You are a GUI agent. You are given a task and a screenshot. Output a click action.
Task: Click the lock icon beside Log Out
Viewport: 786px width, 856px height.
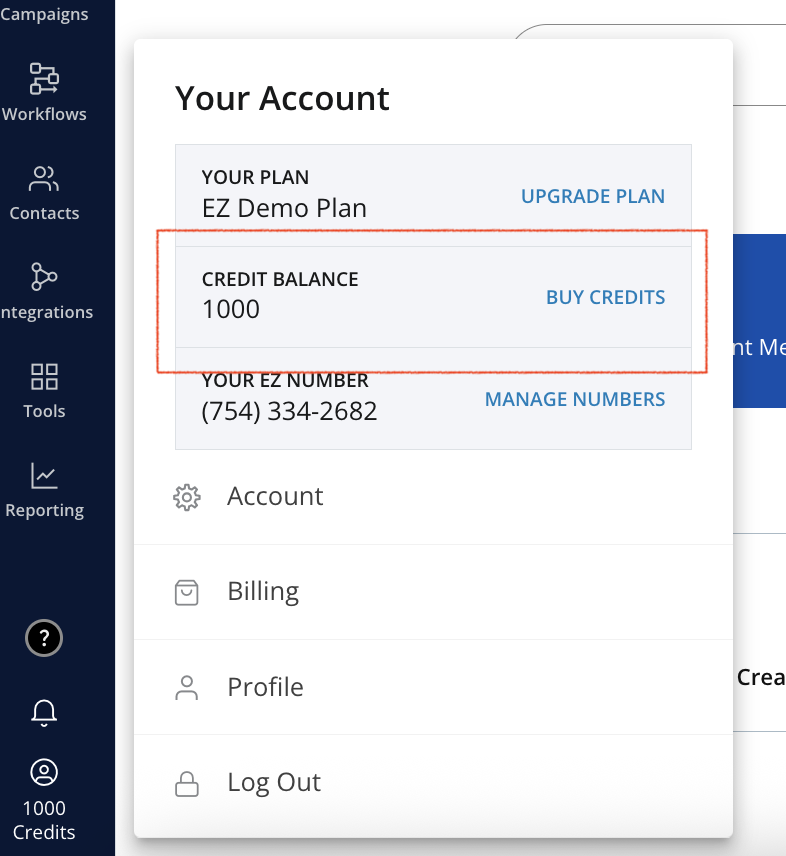pos(187,784)
